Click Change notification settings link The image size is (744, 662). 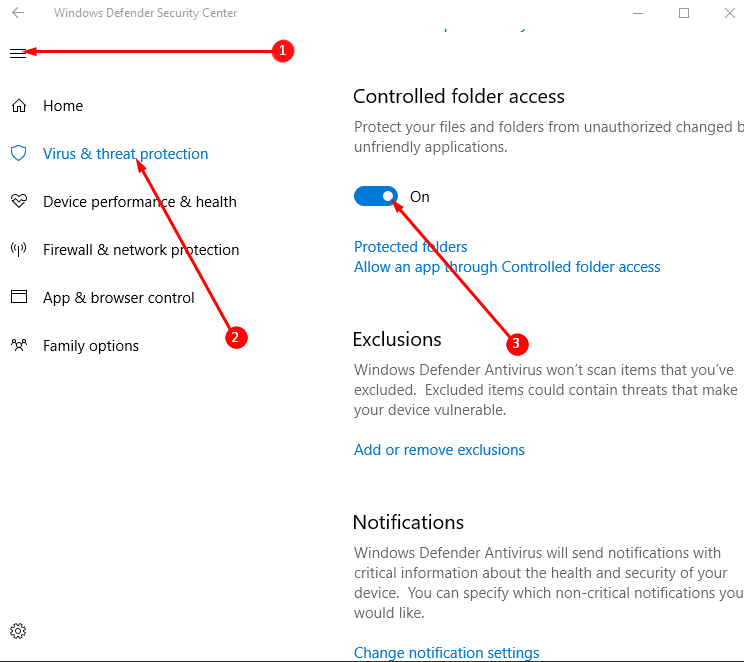(x=446, y=653)
